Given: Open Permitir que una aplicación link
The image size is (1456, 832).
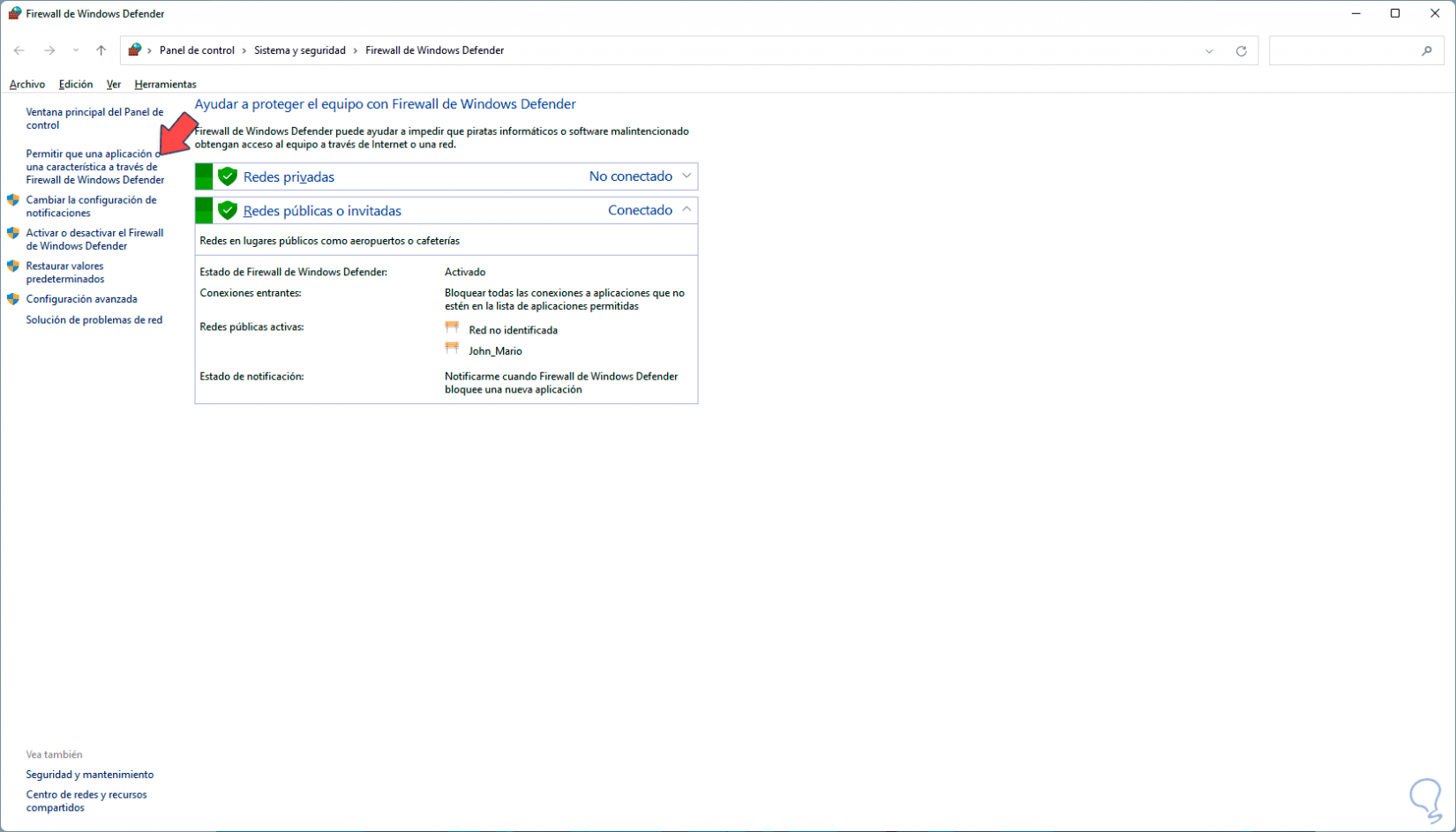Looking at the screenshot, I should pos(95,167).
